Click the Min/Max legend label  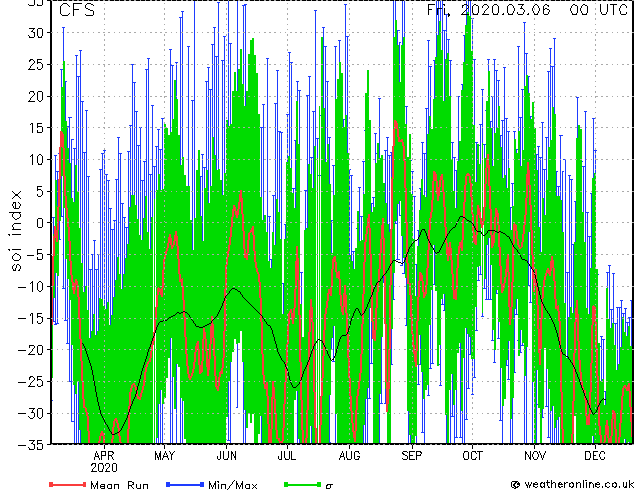[233, 485]
